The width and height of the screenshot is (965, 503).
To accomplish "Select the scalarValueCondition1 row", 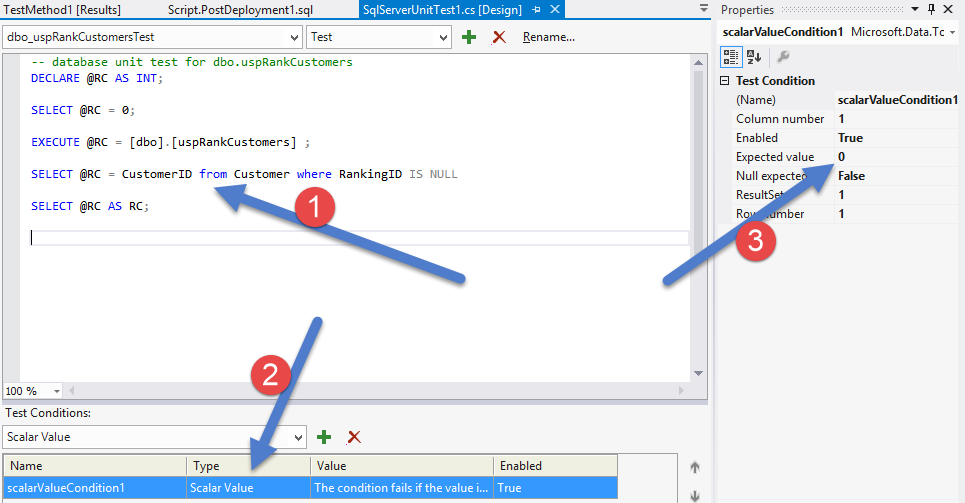I will pyautogui.click(x=310, y=488).
